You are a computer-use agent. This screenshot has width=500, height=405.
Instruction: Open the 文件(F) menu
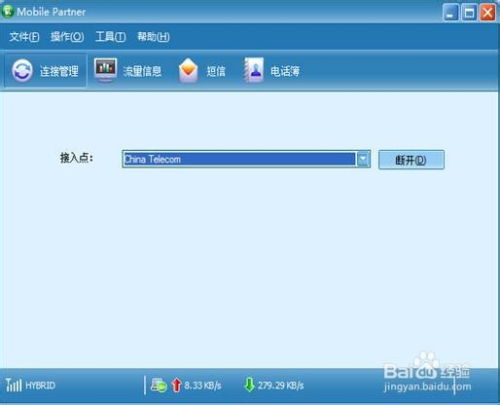coord(24,37)
